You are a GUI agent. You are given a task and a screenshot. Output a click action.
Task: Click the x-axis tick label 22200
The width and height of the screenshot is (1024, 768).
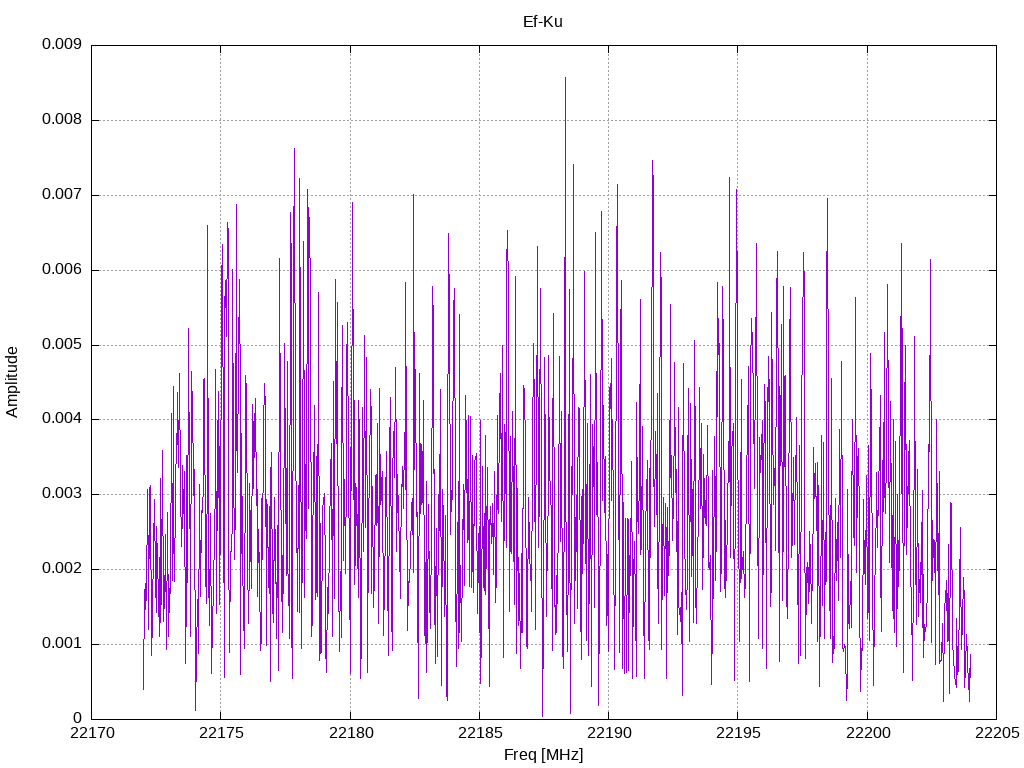pyautogui.click(x=868, y=733)
